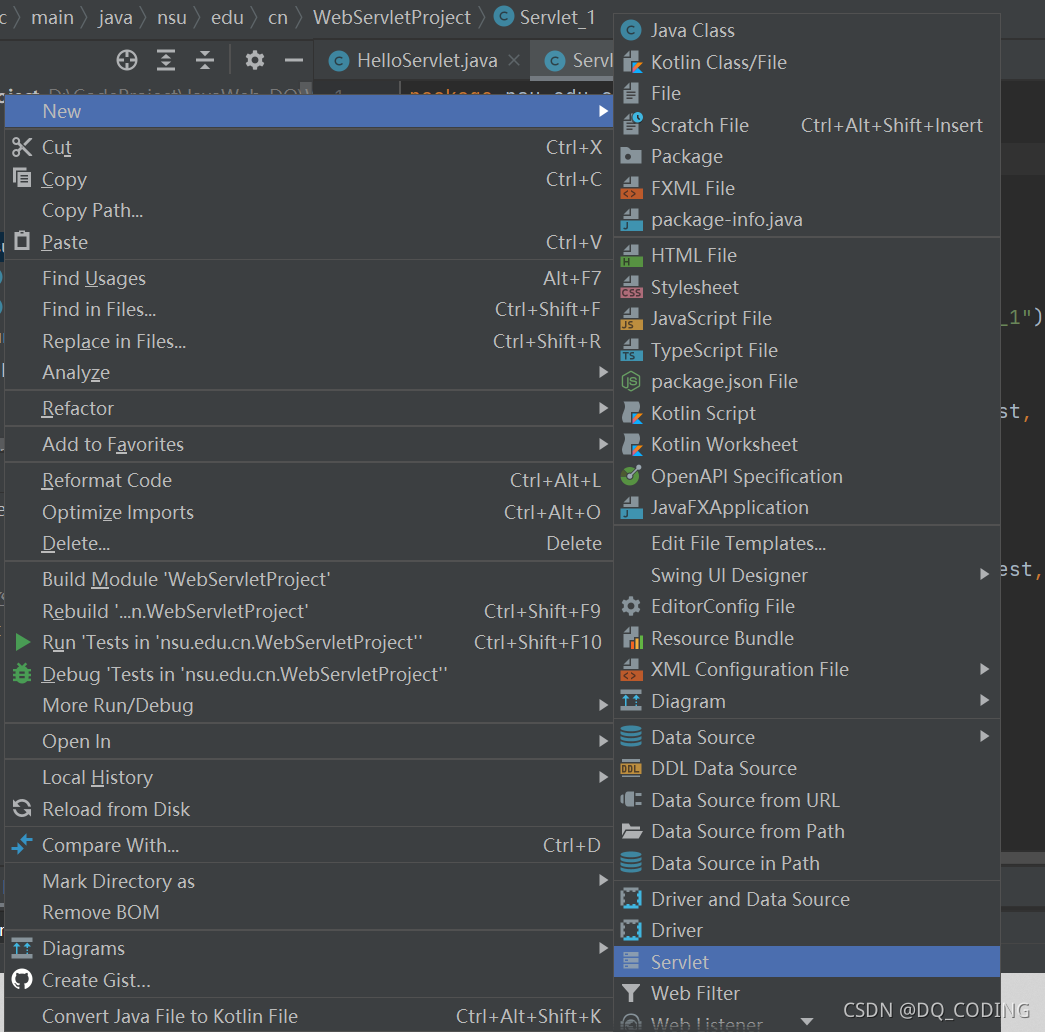Image resolution: width=1045 pixels, height=1032 pixels.
Task: Select Data Source from Path entry
Action: pos(806,831)
